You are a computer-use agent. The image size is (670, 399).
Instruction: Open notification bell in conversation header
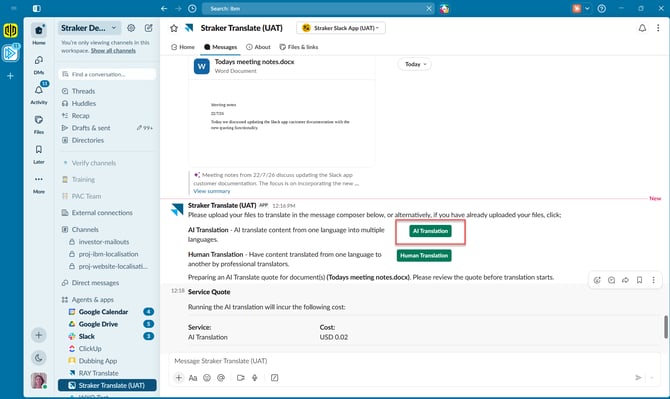(642, 28)
